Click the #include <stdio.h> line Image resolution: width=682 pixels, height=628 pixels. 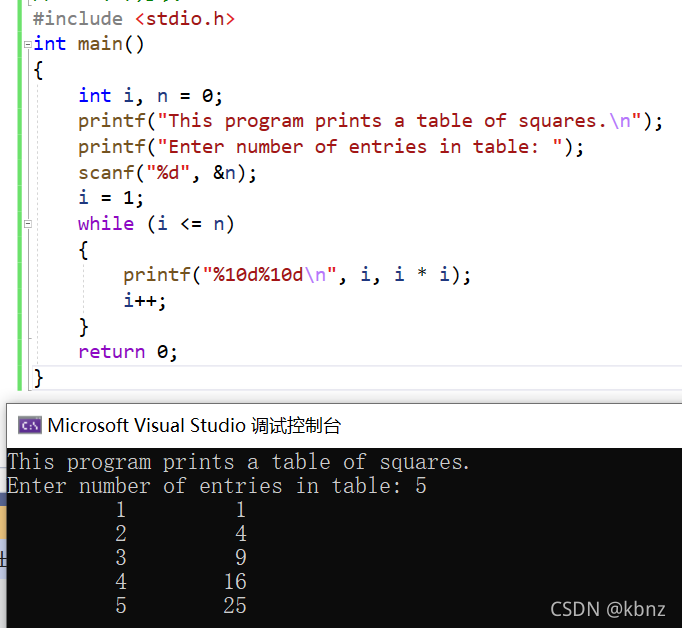(x=134, y=19)
